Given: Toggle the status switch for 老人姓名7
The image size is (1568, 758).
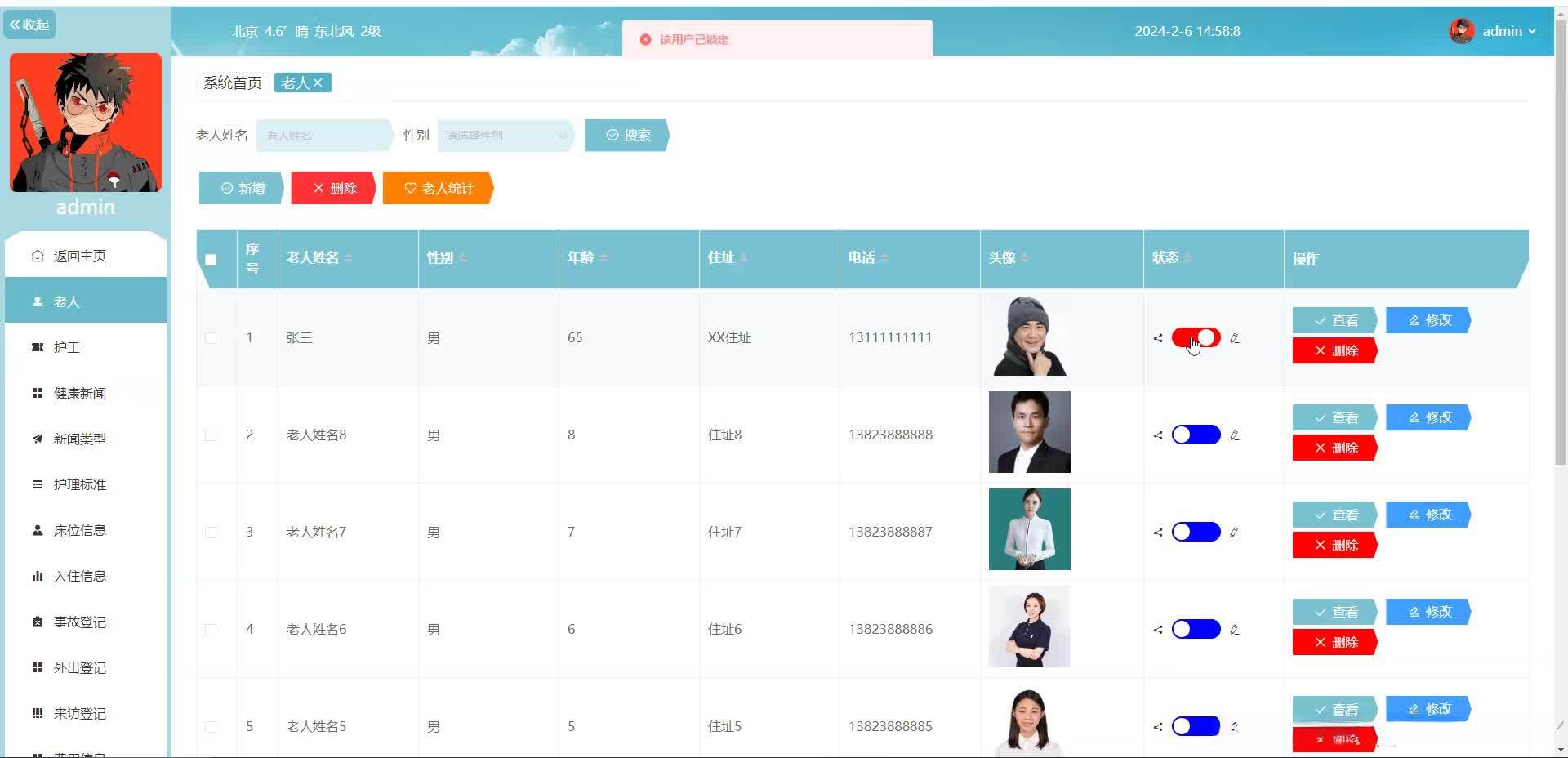Looking at the screenshot, I should pyautogui.click(x=1196, y=532).
